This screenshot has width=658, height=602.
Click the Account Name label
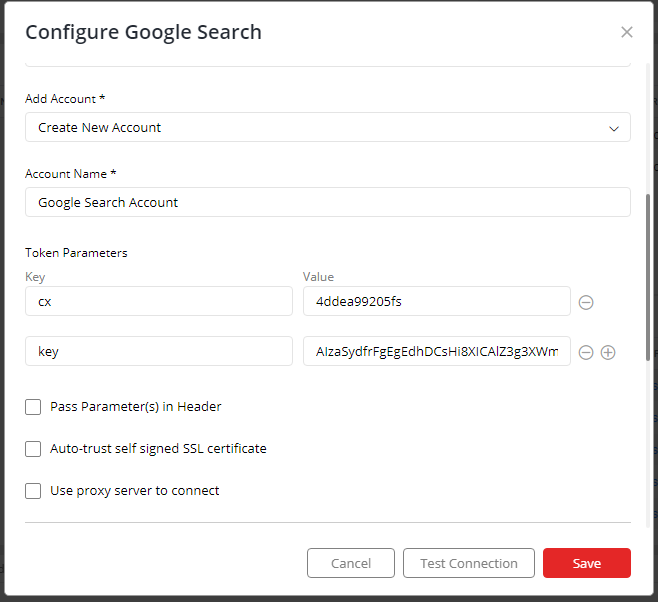tap(70, 174)
